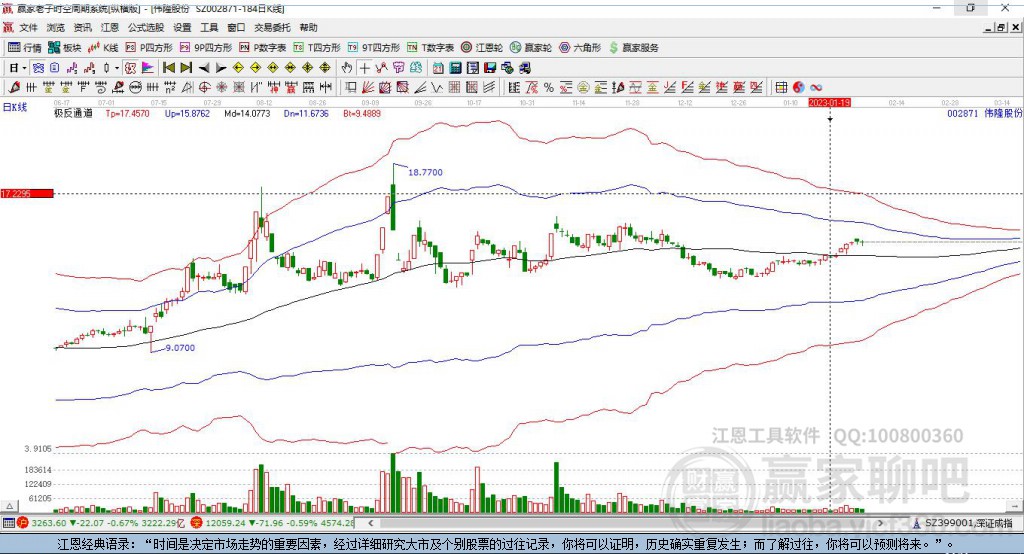1024x554 pixels.
Task: Open the calendar date icon
Action: [x=438, y=68]
